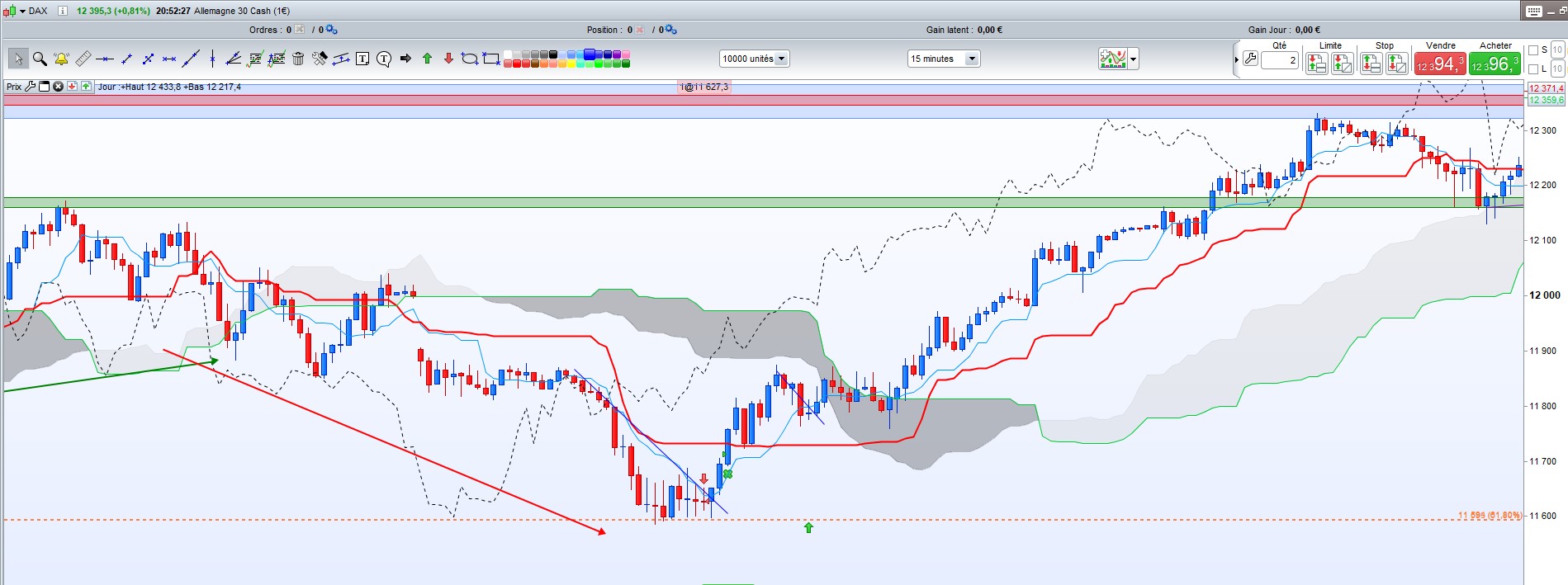Open the 10000 unités dropdown
1568x585 pixels.
pyautogui.click(x=755, y=59)
